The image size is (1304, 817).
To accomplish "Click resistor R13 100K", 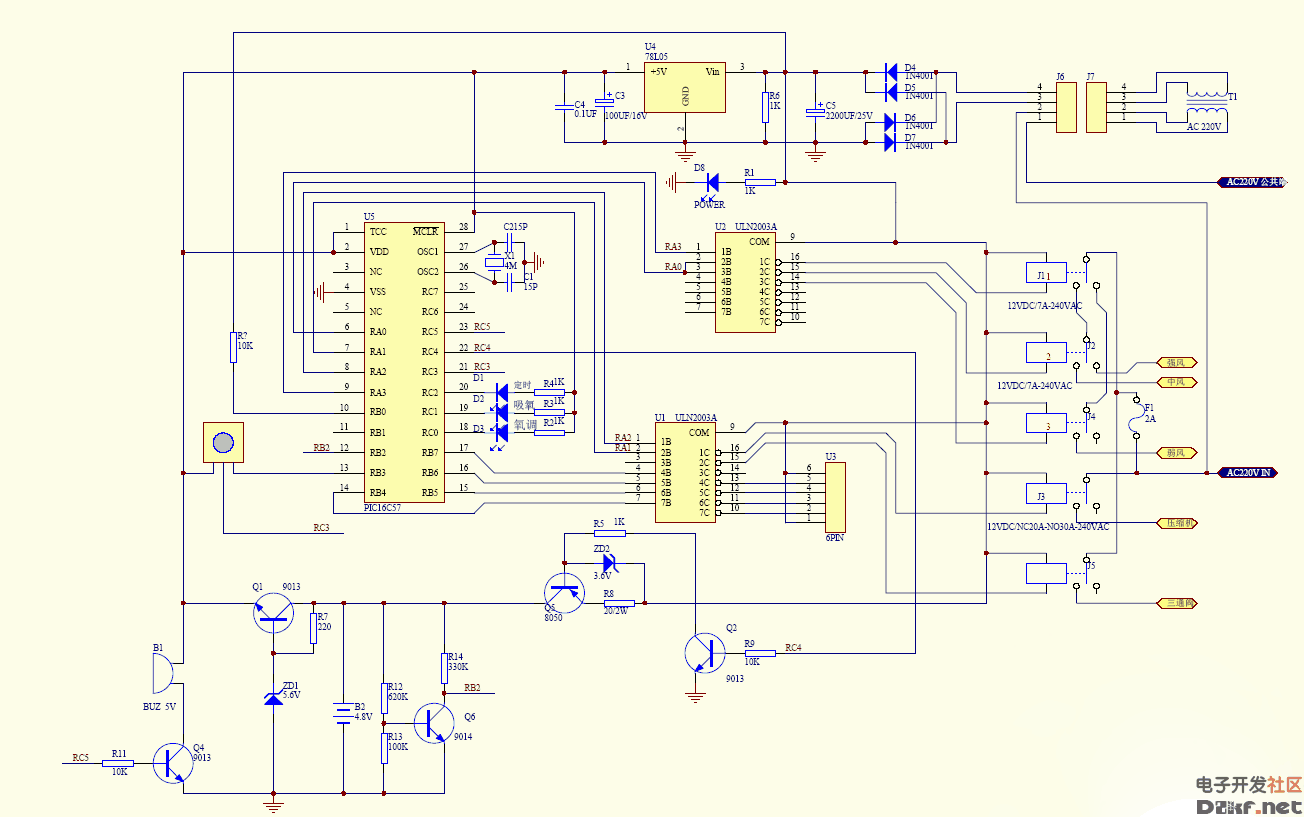I will (384, 747).
